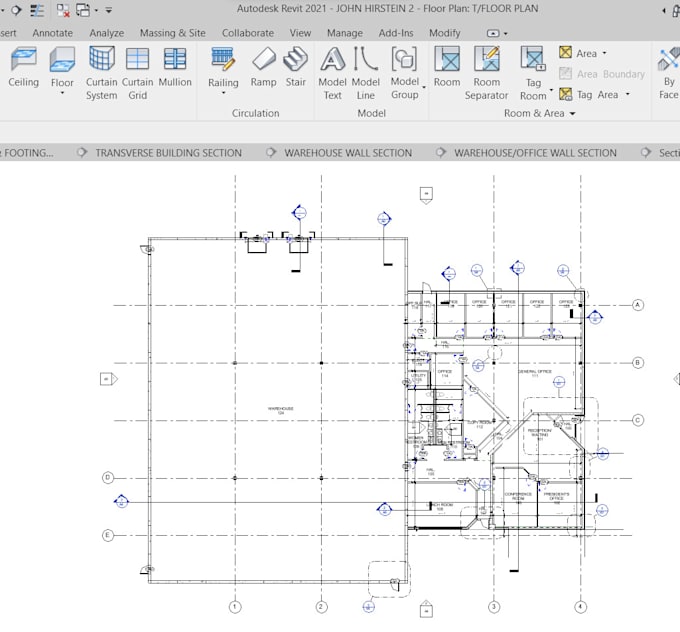Viewport: 680px width, 632px height.
Task: Expand the Area dropdown arrow
Action: click(605, 53)
